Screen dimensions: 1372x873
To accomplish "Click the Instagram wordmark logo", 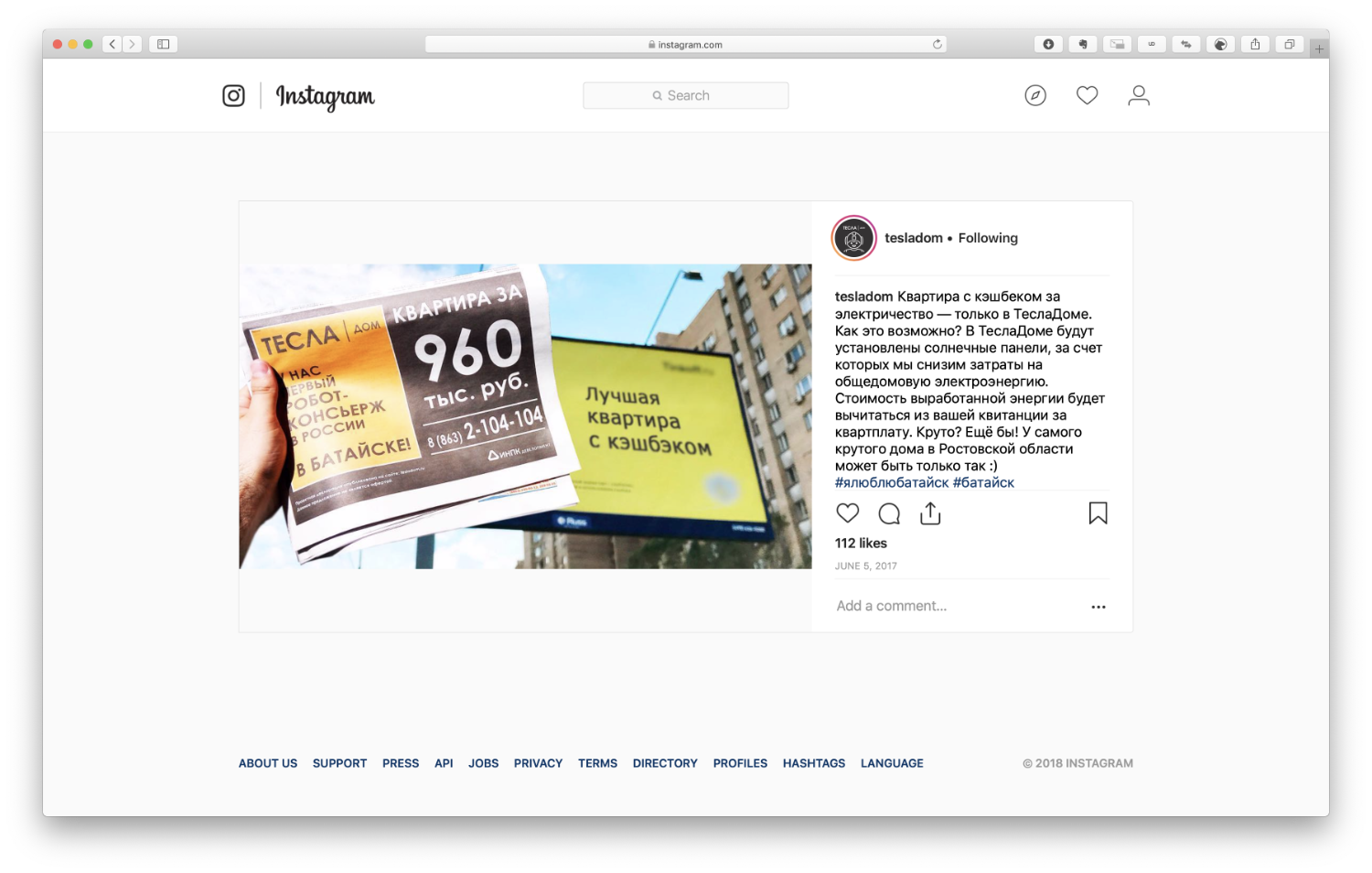I will tap(325, 97).
